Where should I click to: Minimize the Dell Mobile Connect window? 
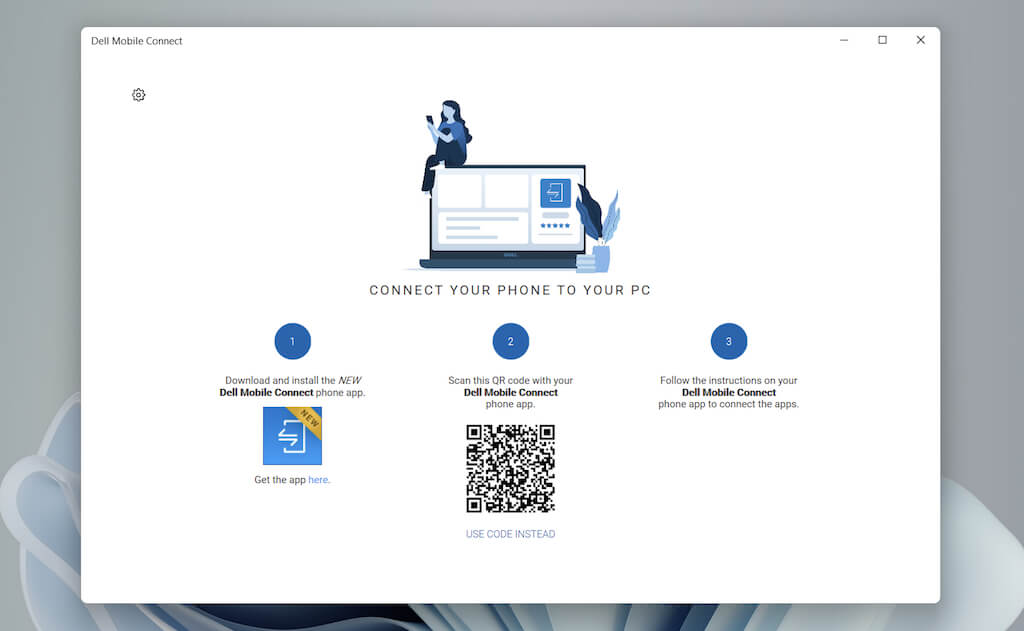tap(844, 40)
